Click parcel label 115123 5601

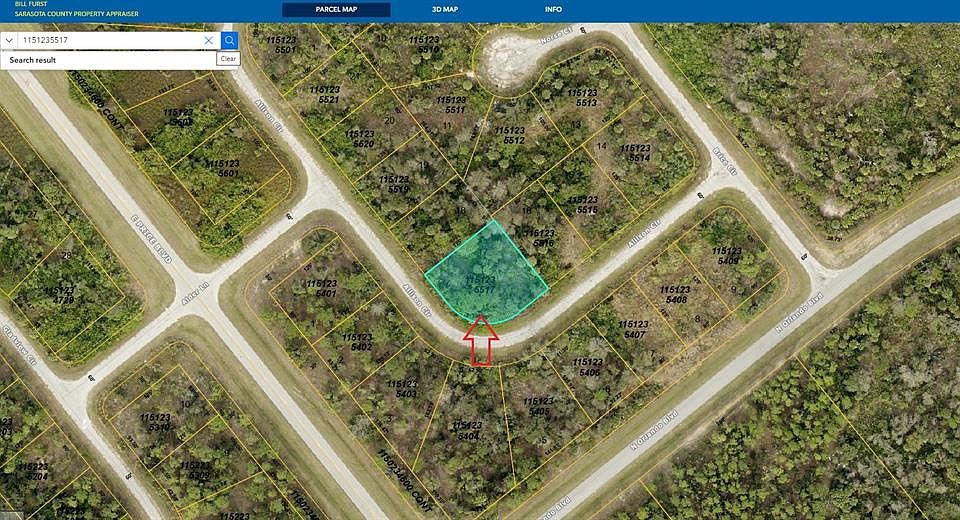click(x=223, y=168)
